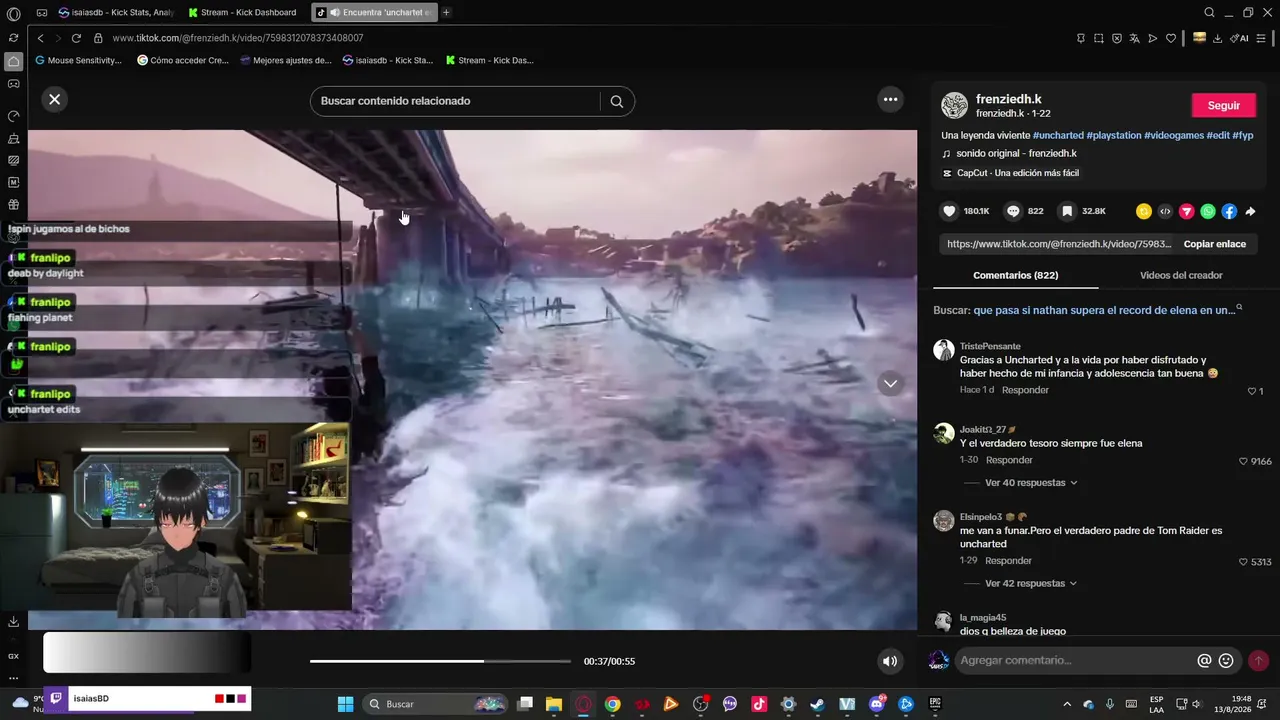Open the browser AI assistant button
This screenshot has width=1280, height=720.
tap(1240, 38)
